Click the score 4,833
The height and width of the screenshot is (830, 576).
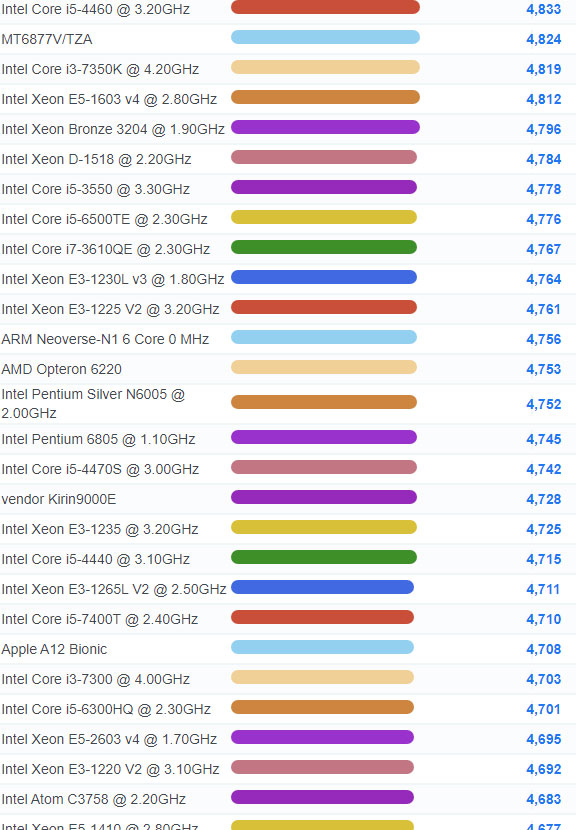(x=544, y=9)
